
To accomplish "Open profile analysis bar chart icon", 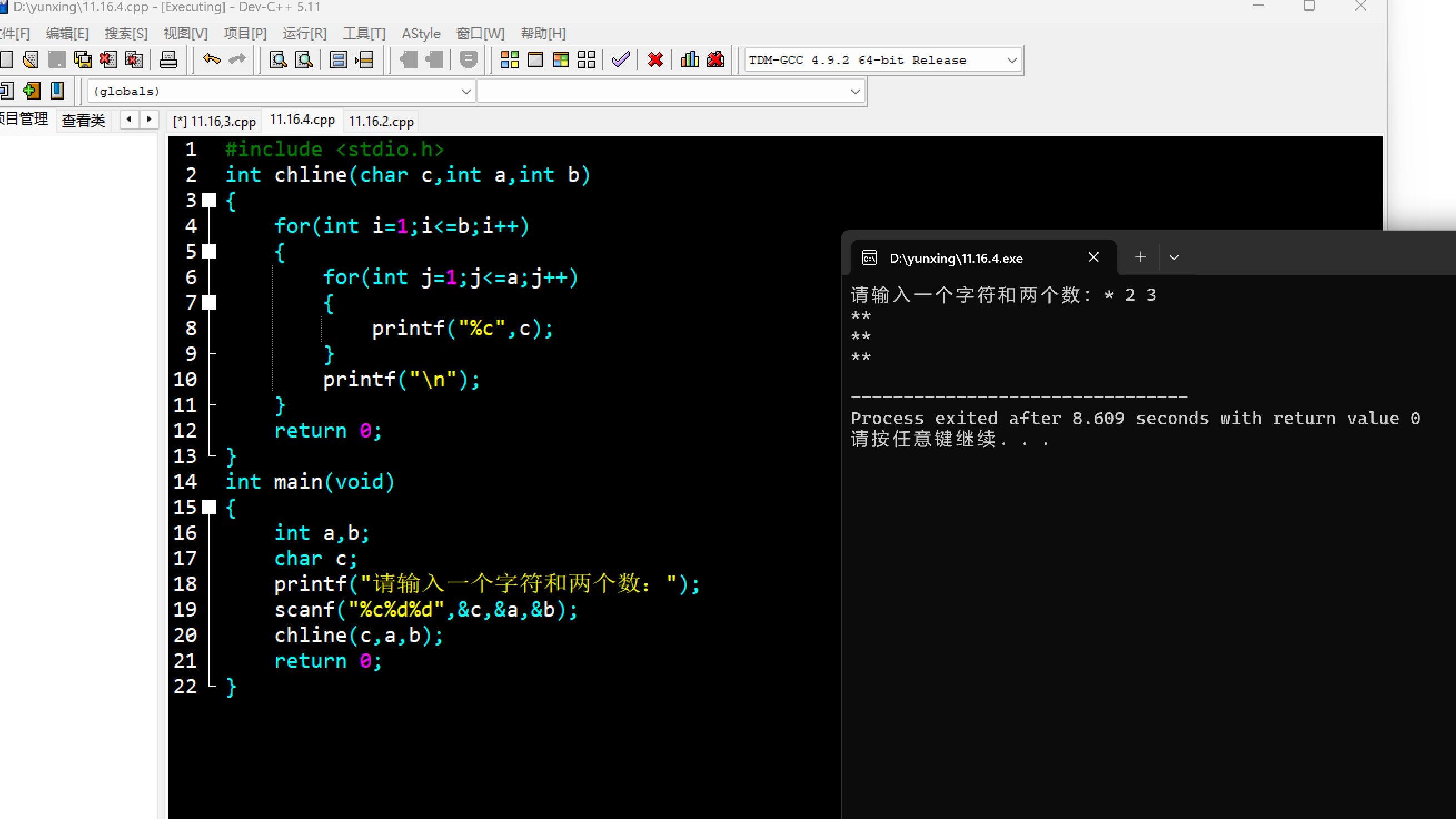I will [x=689, y=59].
